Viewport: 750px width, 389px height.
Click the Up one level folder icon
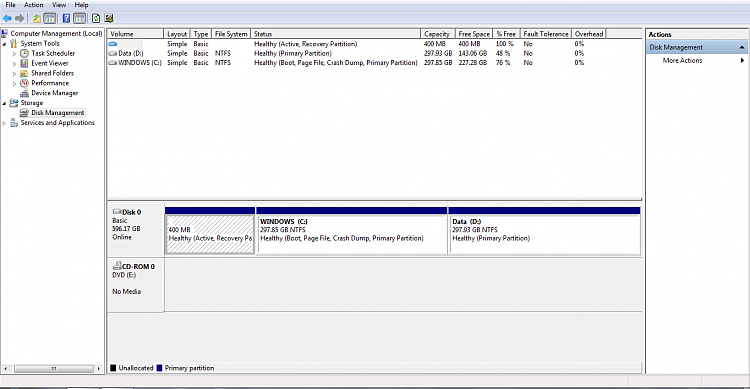[36, 19]
